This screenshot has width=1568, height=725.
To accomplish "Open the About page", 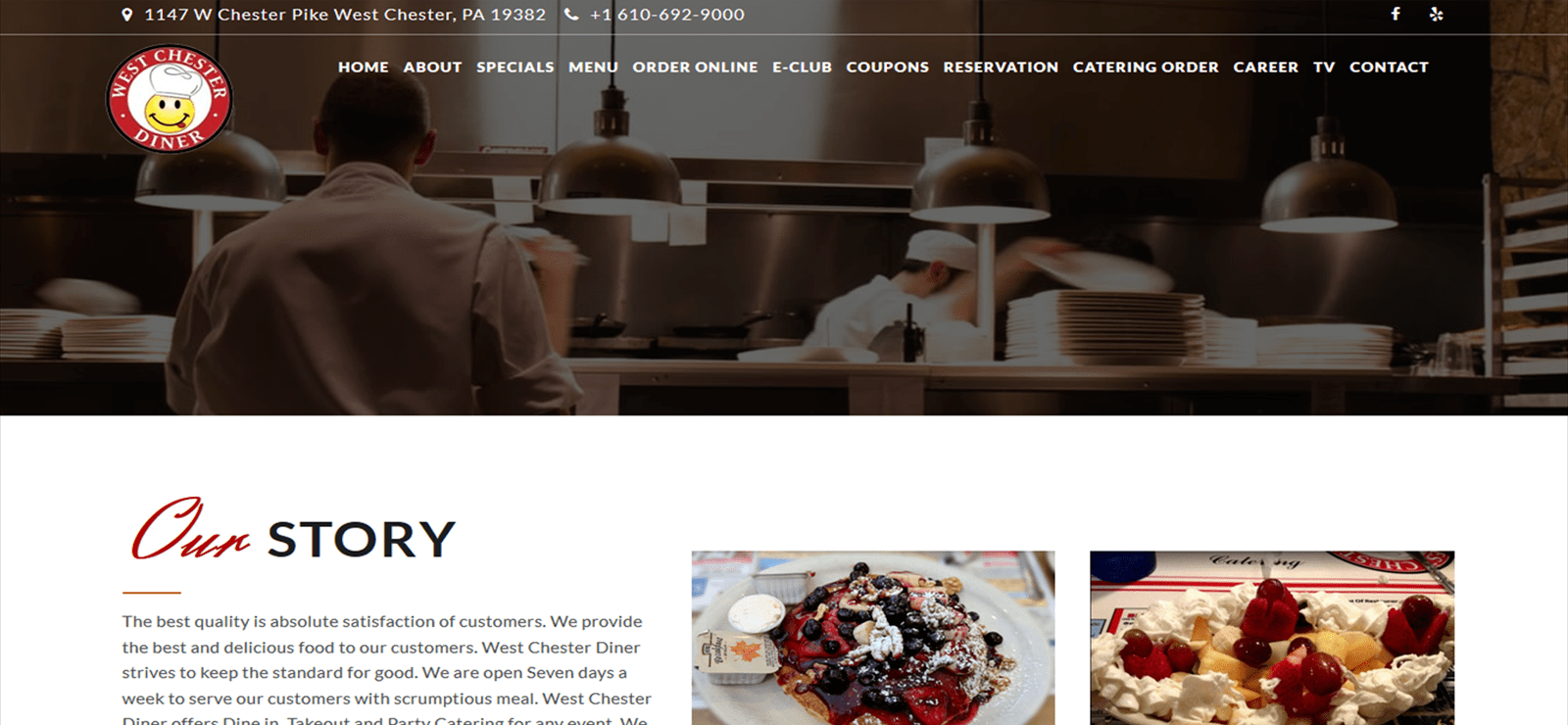I will 432,68.
